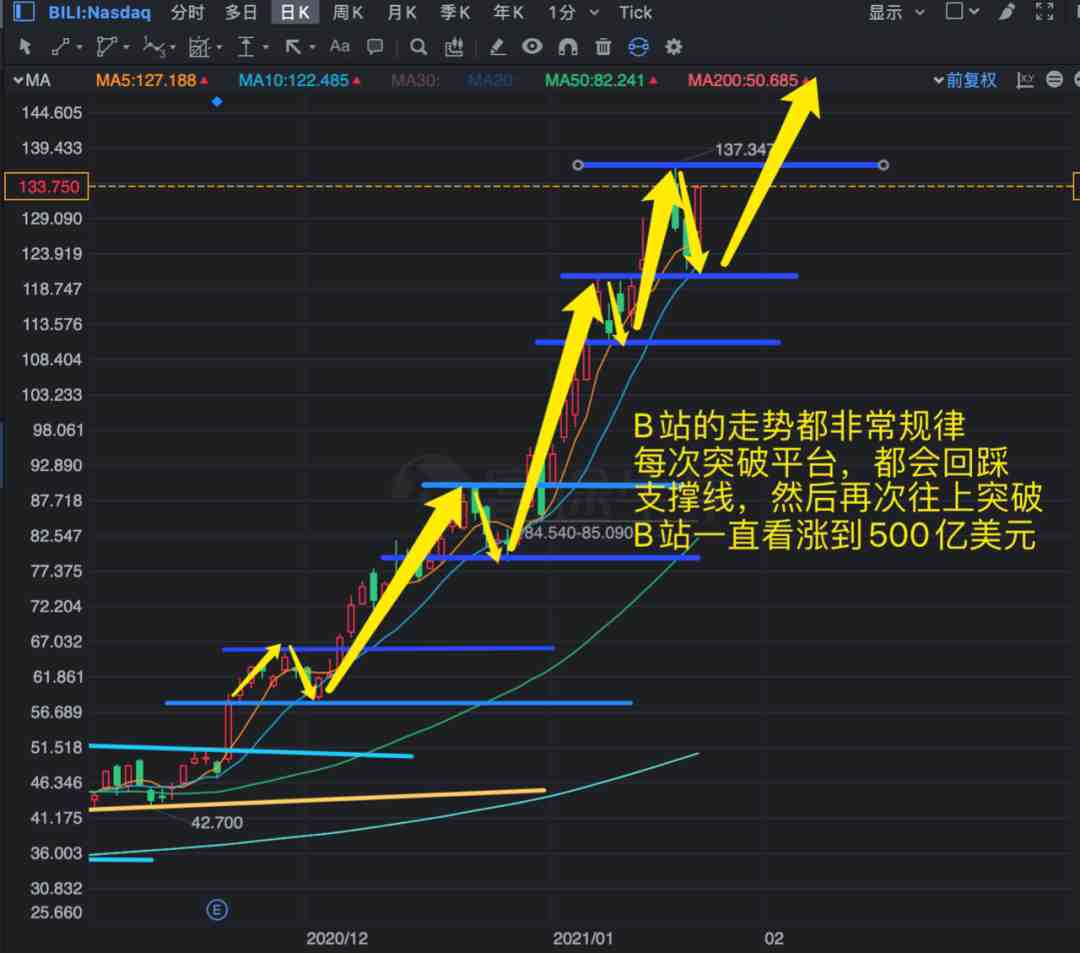
Task: Switch to Tick chart tab
Action: [635, 12]
